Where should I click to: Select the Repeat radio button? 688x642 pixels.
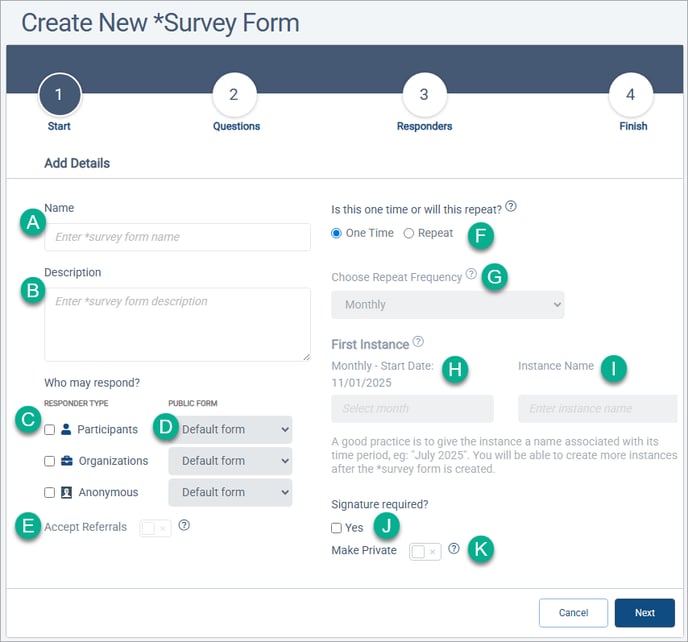click(408, 233)
